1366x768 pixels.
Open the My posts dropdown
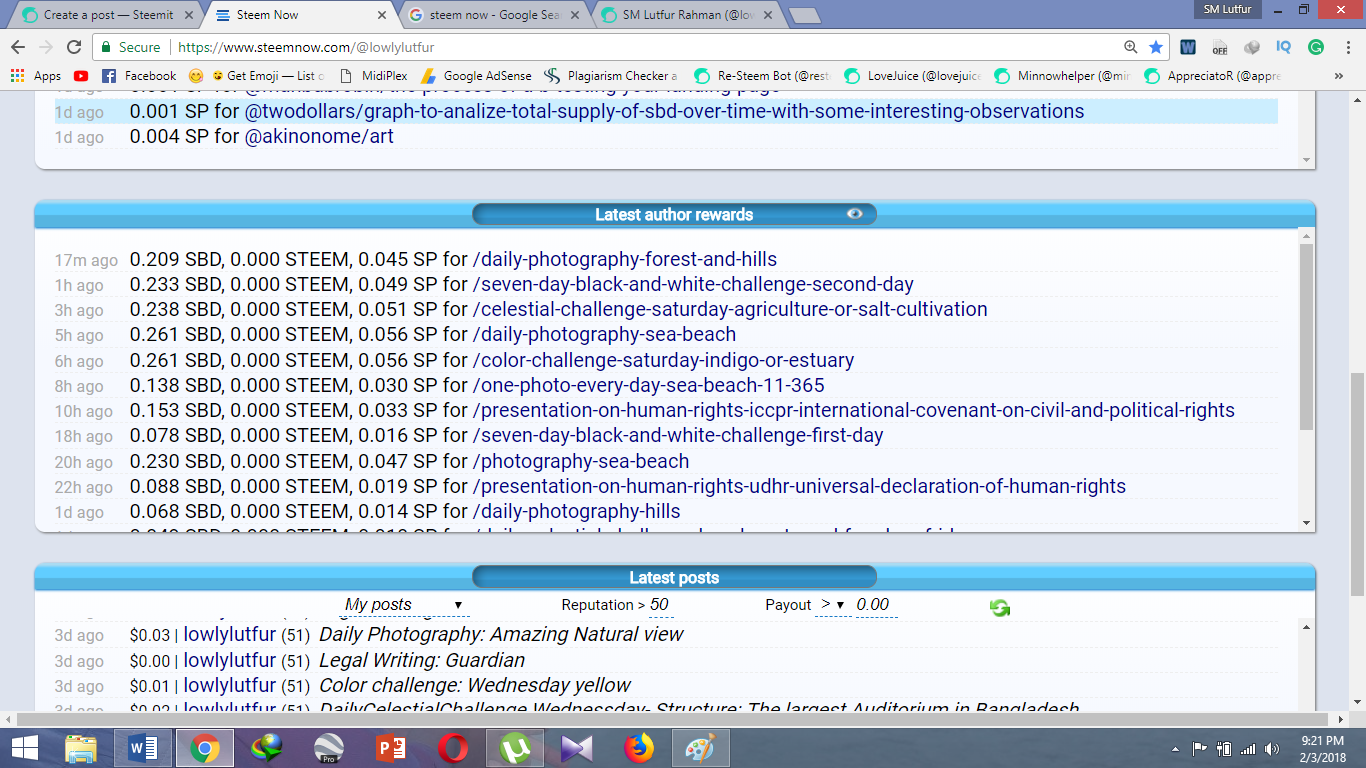405,605
